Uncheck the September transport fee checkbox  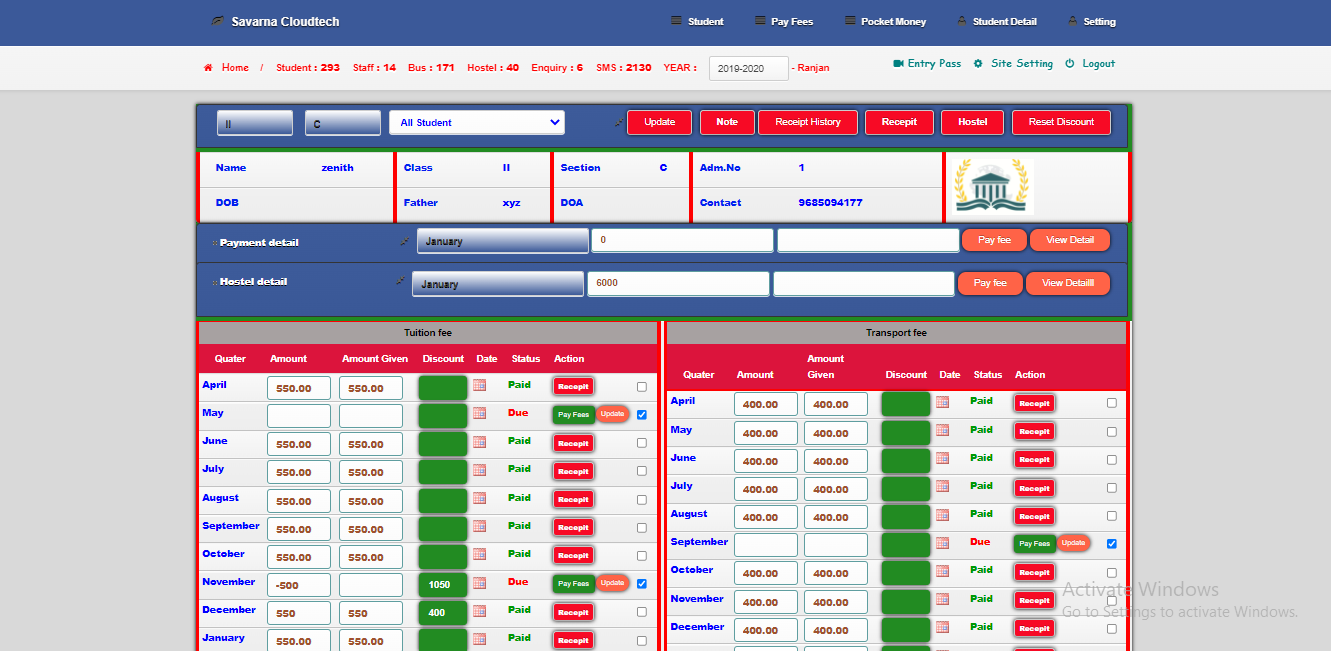pos(1111,544)
